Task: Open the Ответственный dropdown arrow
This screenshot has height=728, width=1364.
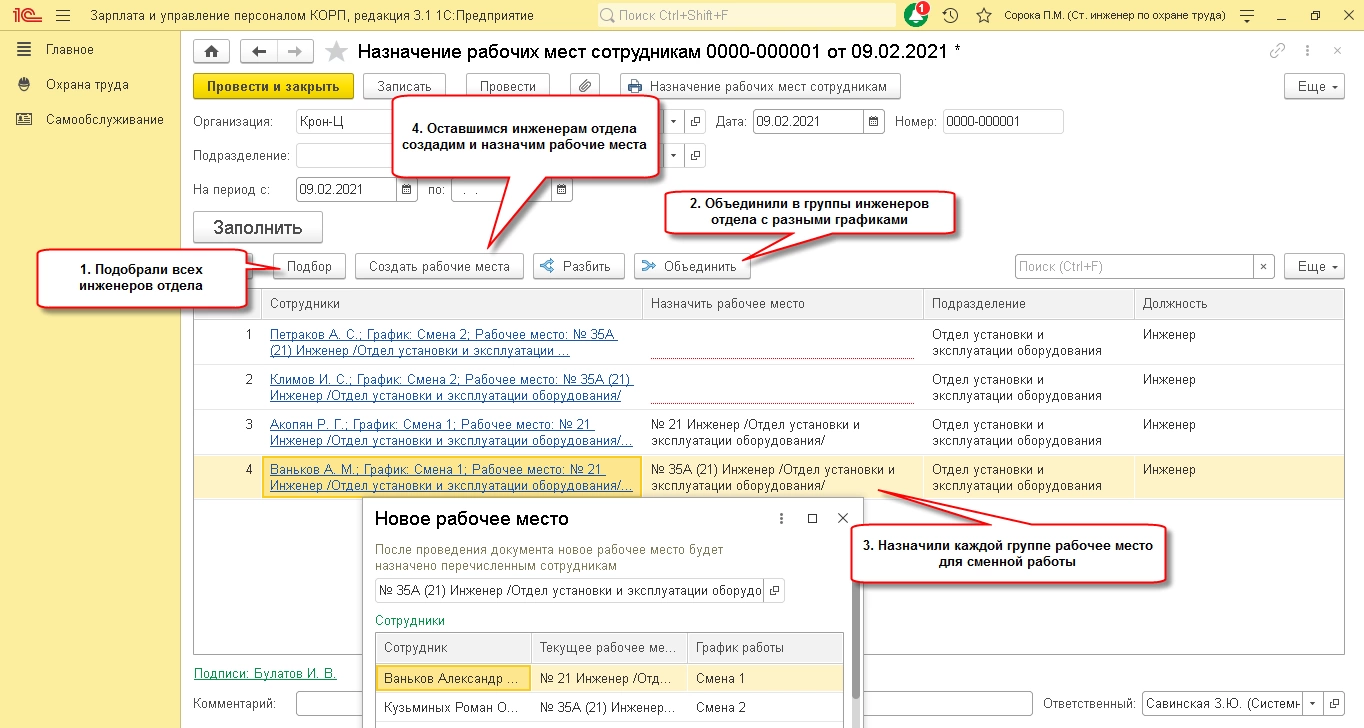Action: coord(1312,703)
